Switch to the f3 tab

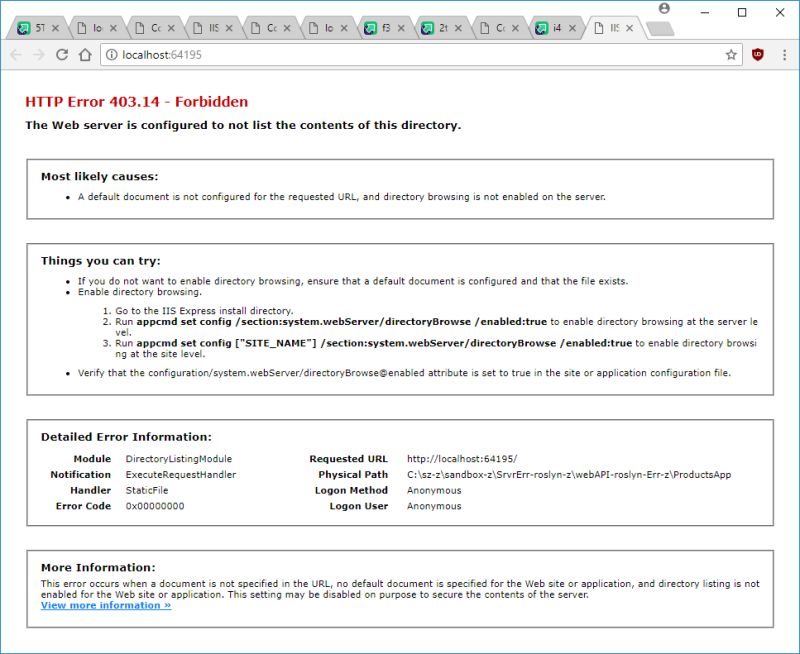pos(389,26)
